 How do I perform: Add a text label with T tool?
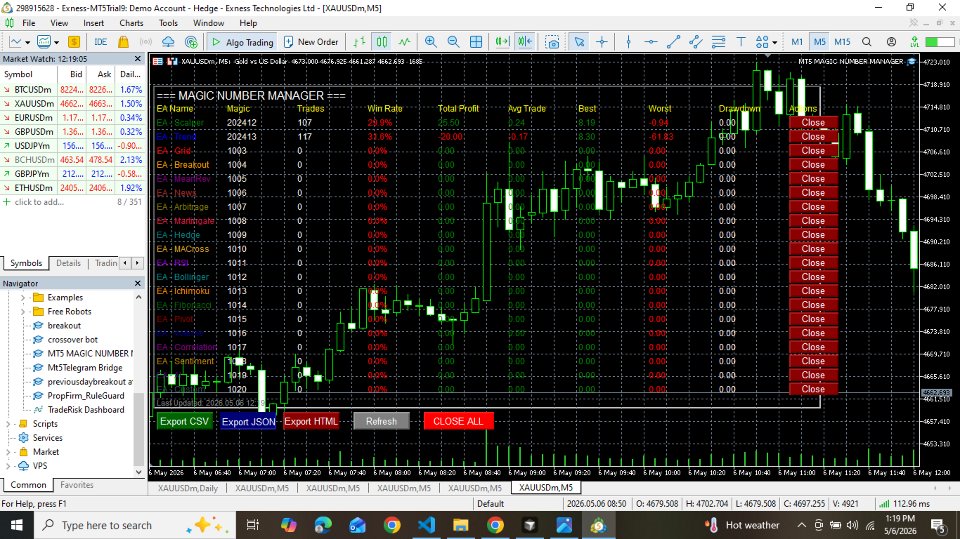741,42
